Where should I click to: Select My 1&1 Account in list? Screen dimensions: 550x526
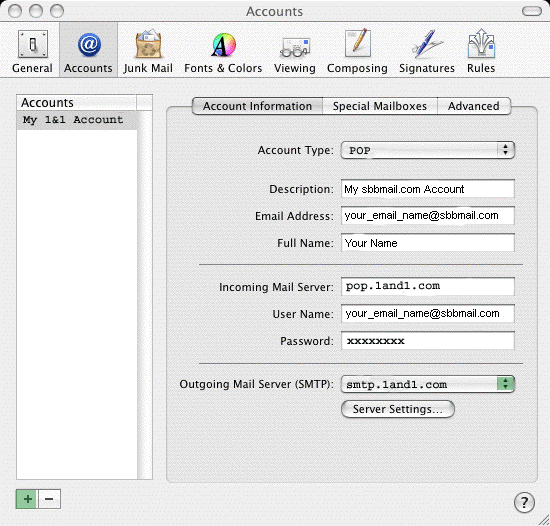coord(77,120)
